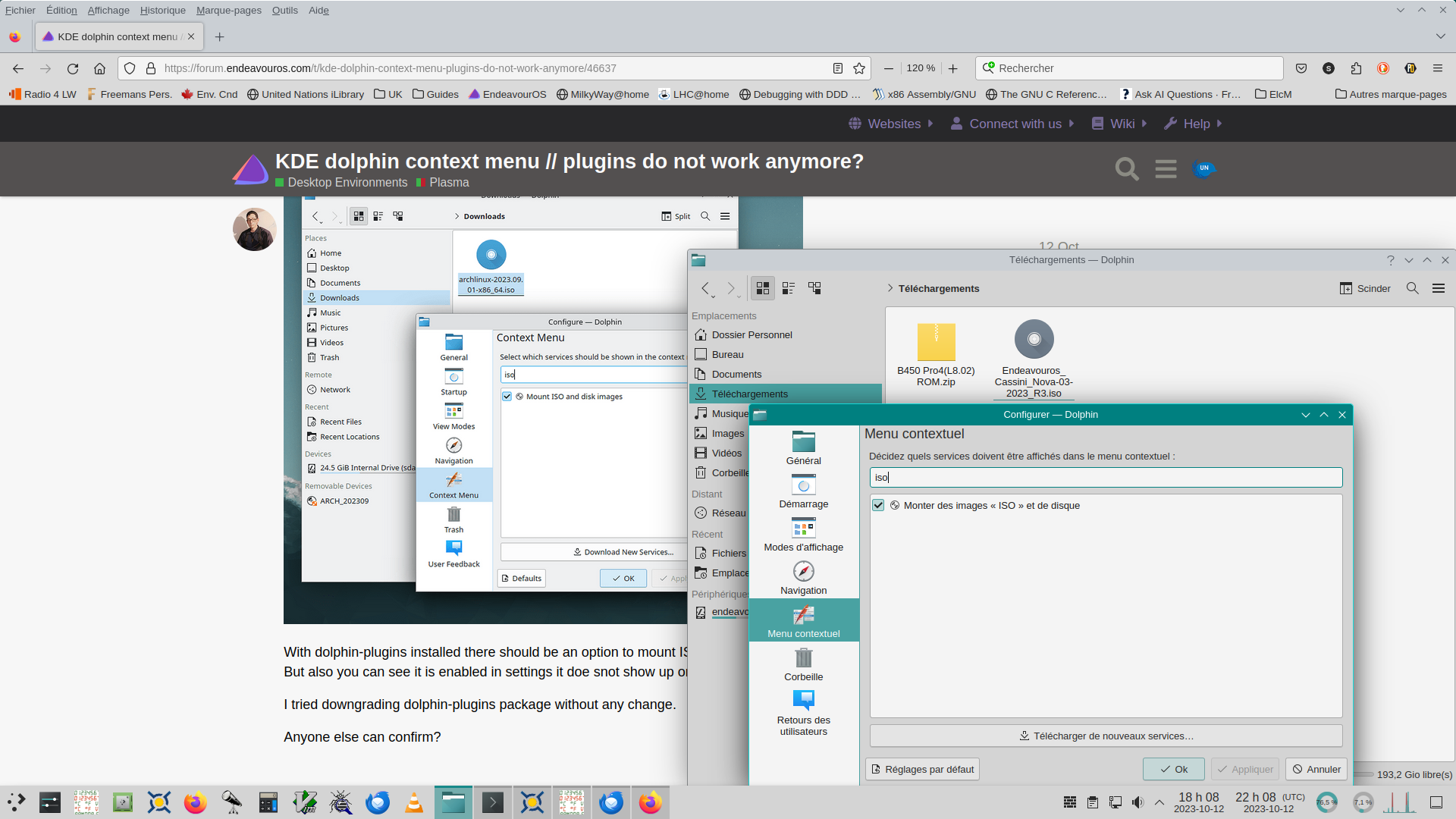Select B450 Pro4 ROM.zip file
1456x819 pixels.
pyautogui.click(x=936, y=354)
